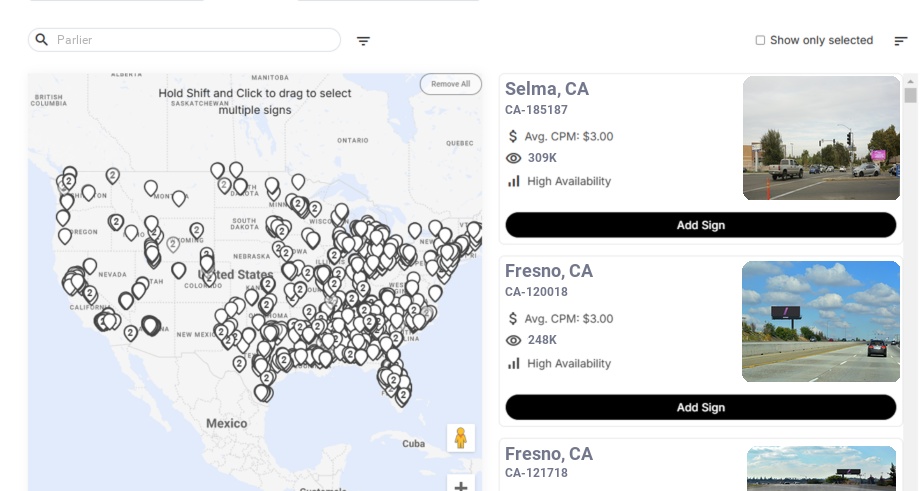Click the listing panel scrollbar thumb
920x491 pixels.
(x=910, y=95)
